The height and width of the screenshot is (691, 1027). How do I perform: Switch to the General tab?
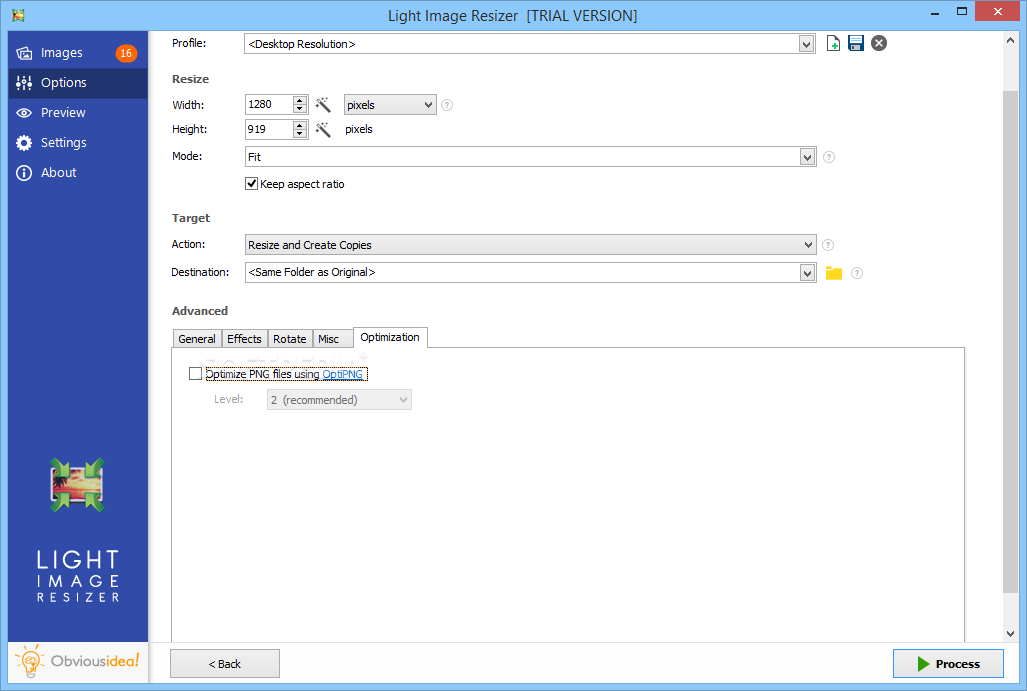tap(197, 339)
